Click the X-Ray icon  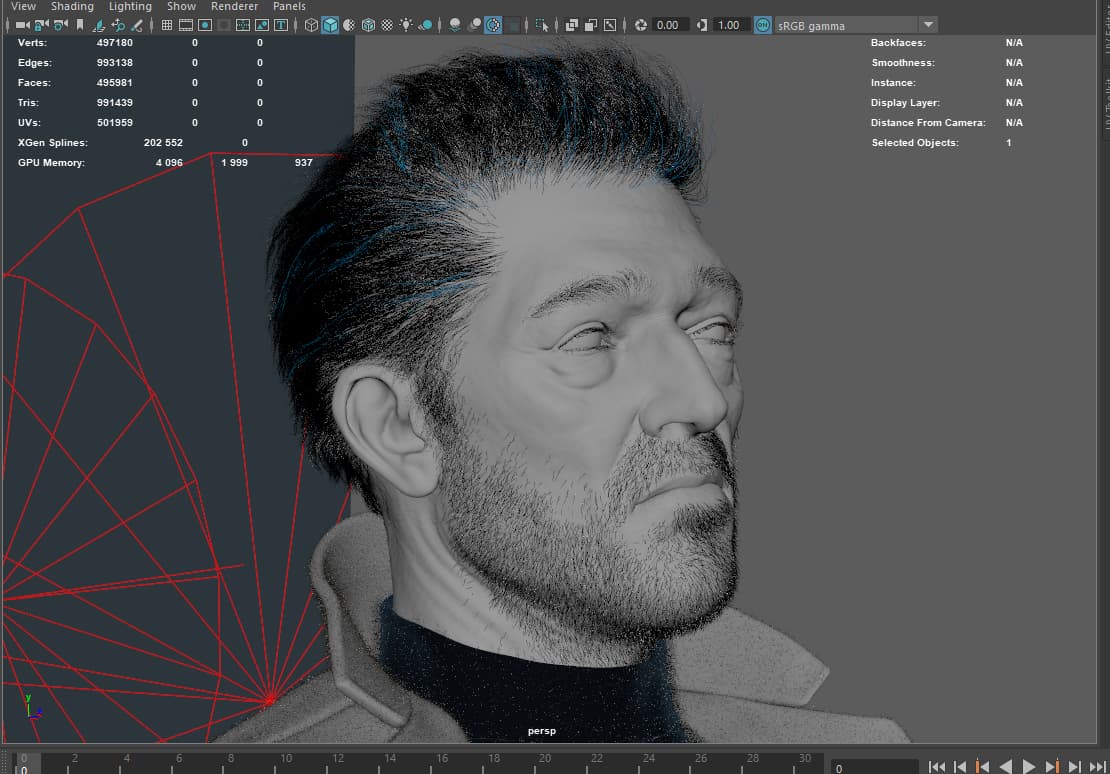point(572,25)
